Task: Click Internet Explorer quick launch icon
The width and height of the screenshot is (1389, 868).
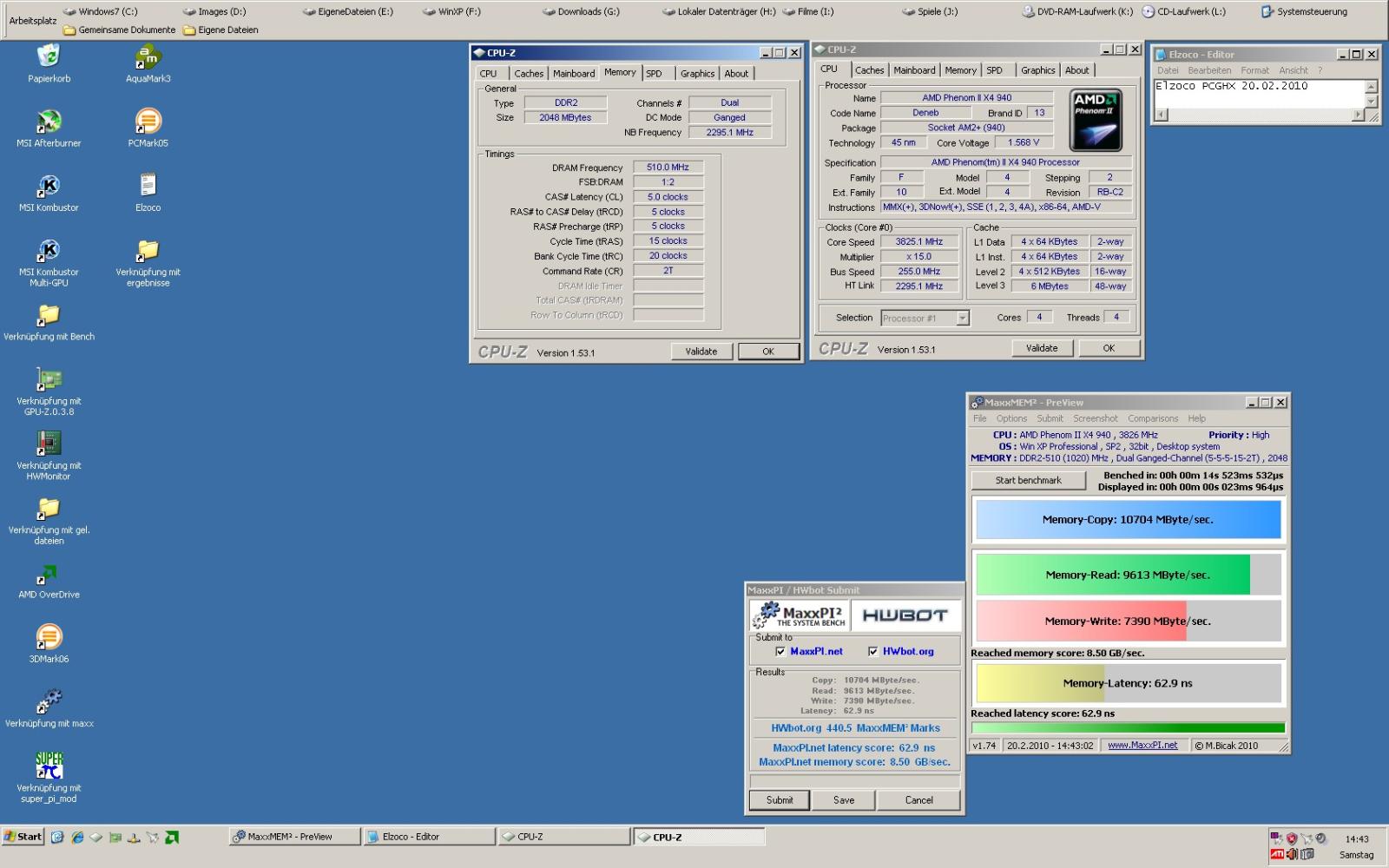Action: coord(77,837)
